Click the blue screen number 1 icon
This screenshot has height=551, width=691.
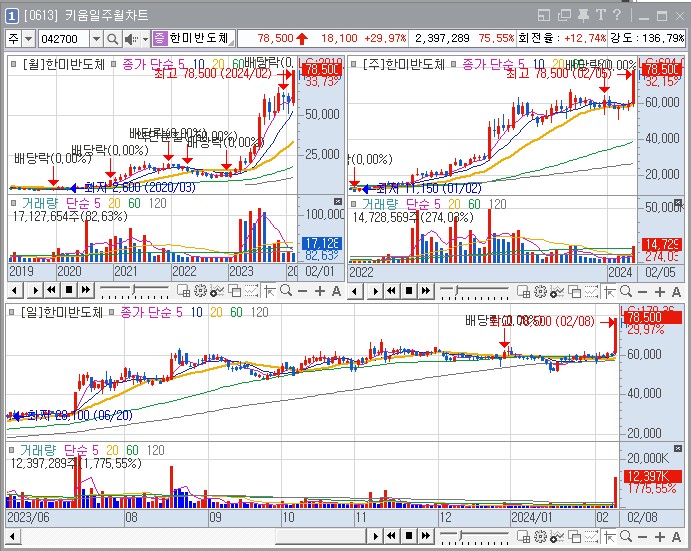pos(11,16)
